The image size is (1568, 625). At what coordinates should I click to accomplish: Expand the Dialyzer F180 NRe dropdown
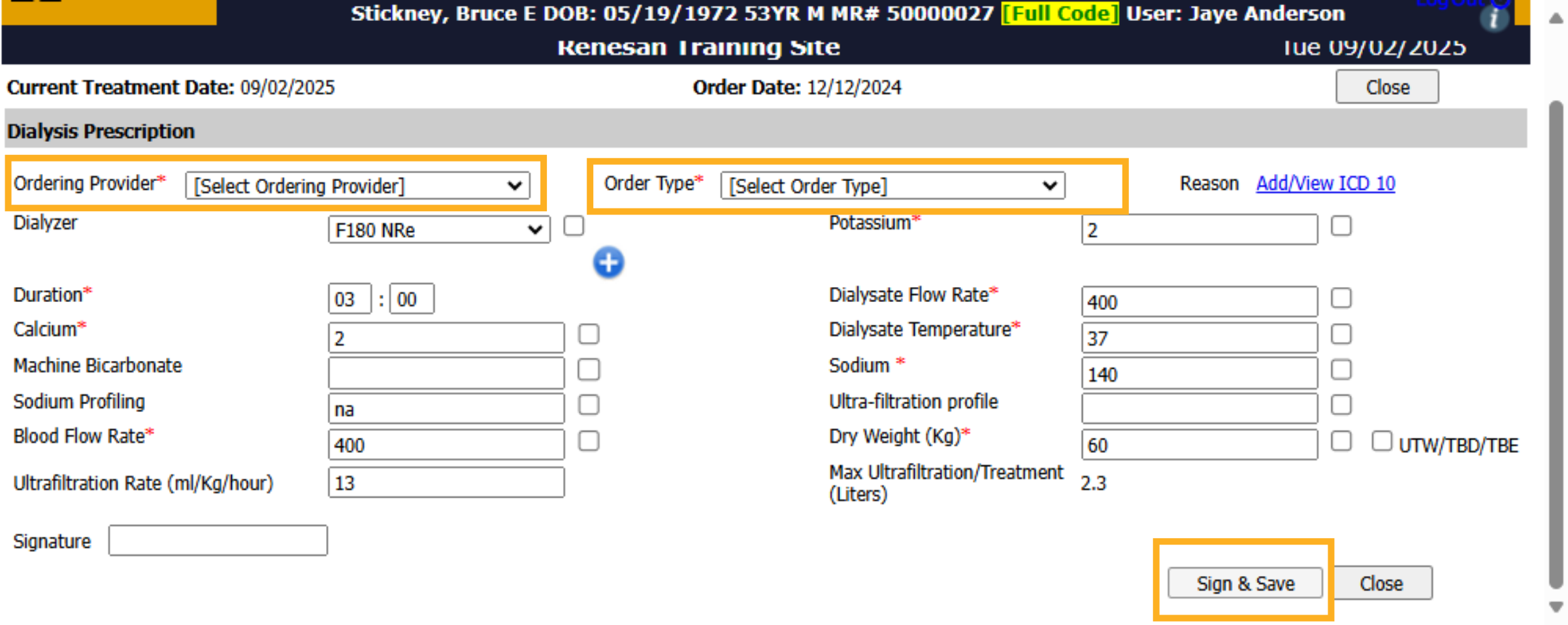point(439,229)
